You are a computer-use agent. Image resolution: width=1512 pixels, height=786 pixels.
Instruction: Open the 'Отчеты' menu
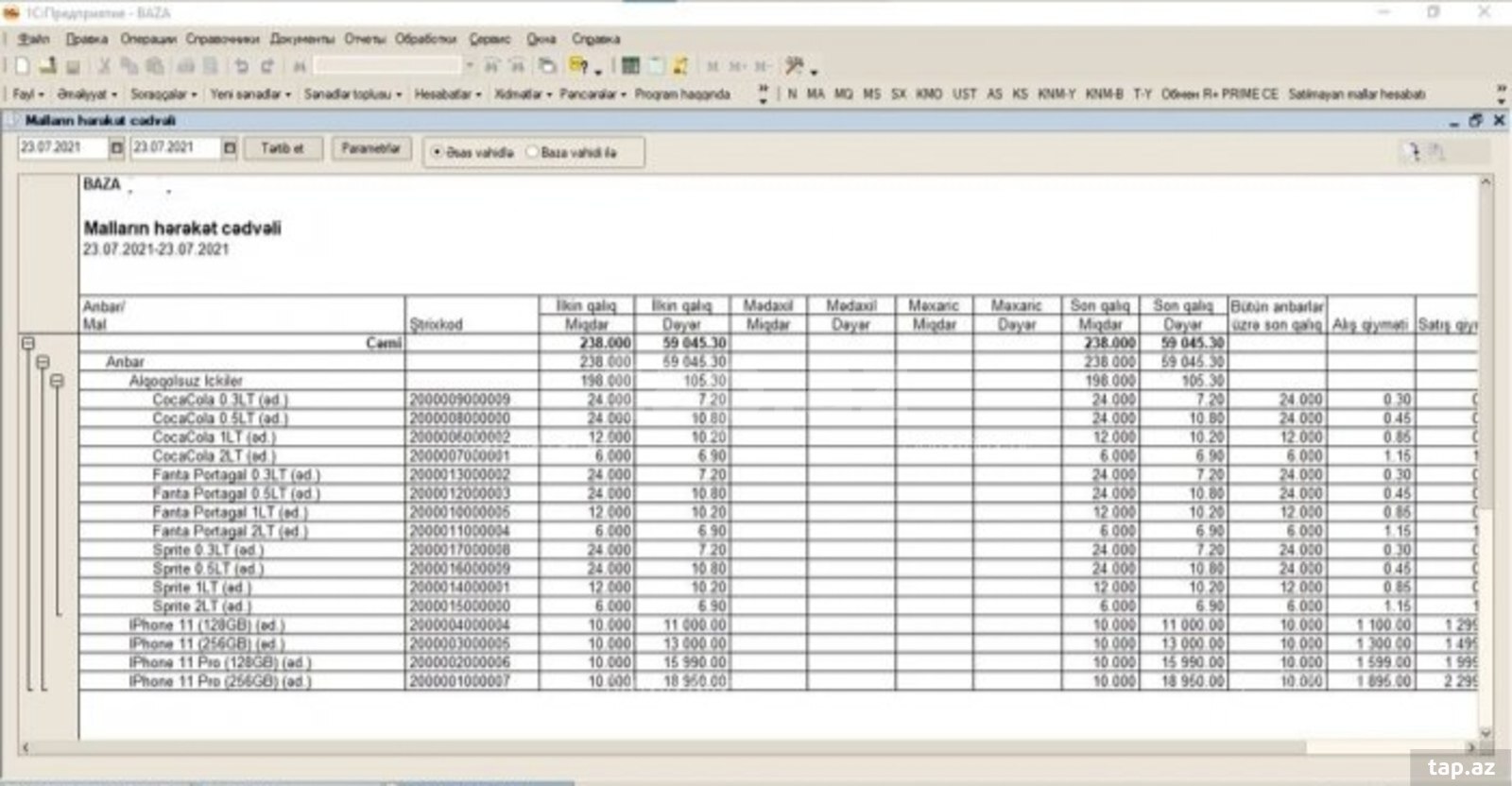[x=365, y=39]
